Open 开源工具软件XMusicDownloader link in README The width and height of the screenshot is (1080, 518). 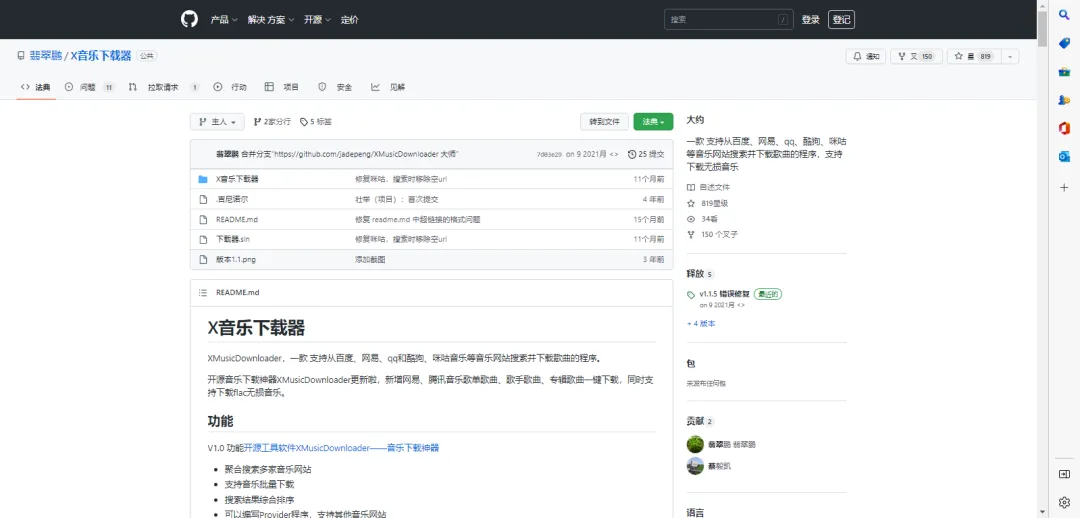coord(342,448)
